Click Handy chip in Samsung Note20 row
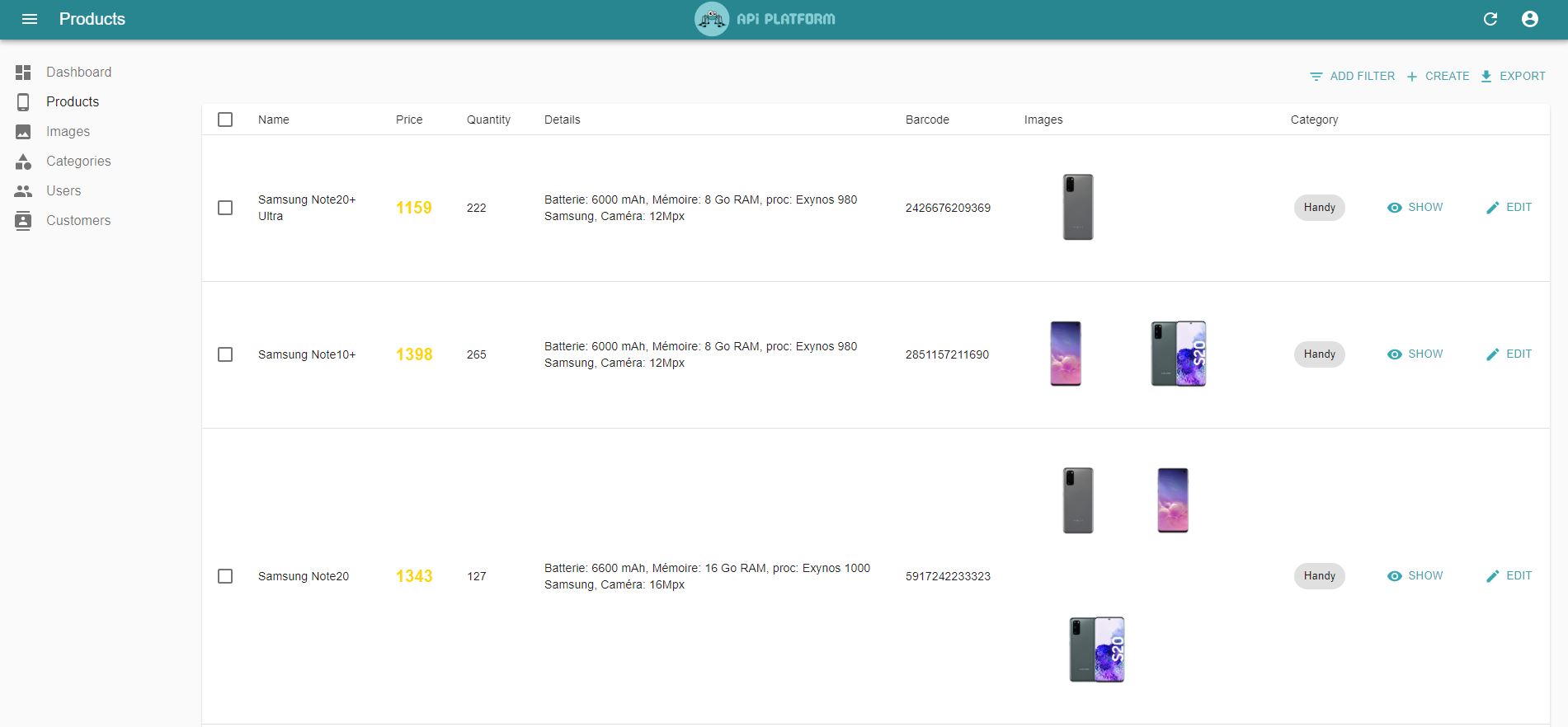This screenshot has height=727, width=1568. coord(1319,576)
